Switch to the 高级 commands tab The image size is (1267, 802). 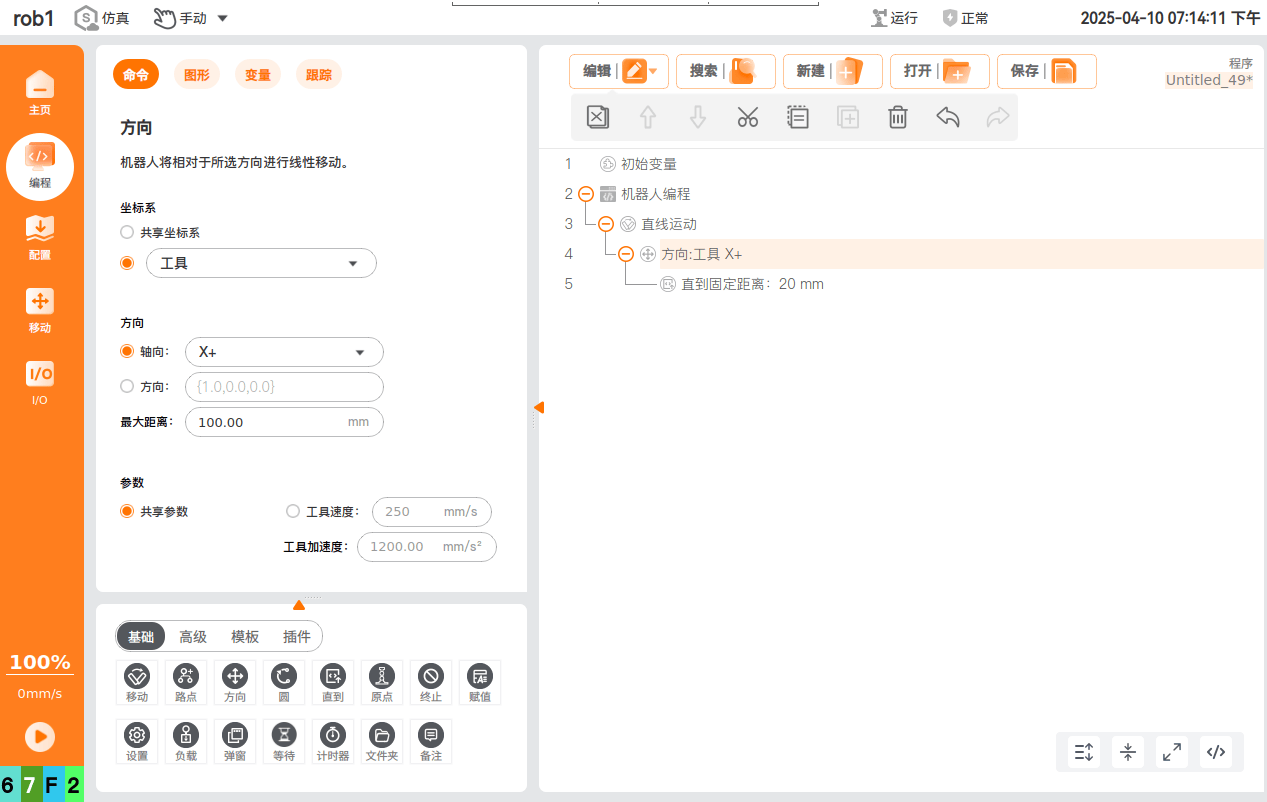193,637
